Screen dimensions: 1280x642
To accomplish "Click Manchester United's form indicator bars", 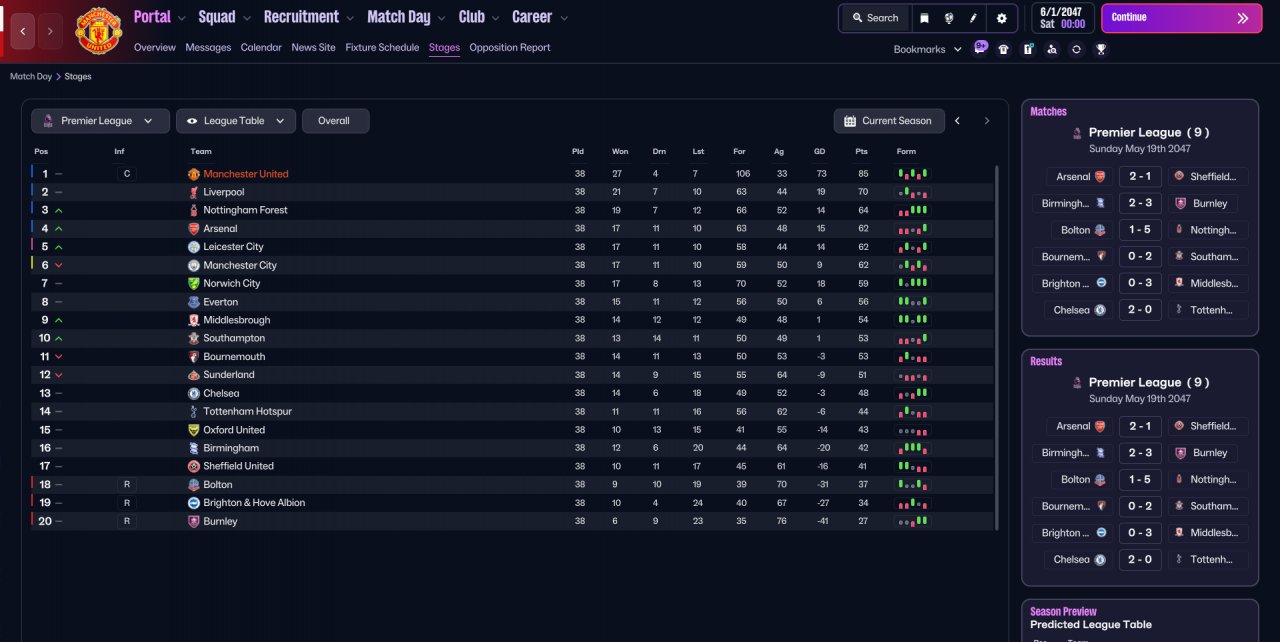I will (913, 174).
